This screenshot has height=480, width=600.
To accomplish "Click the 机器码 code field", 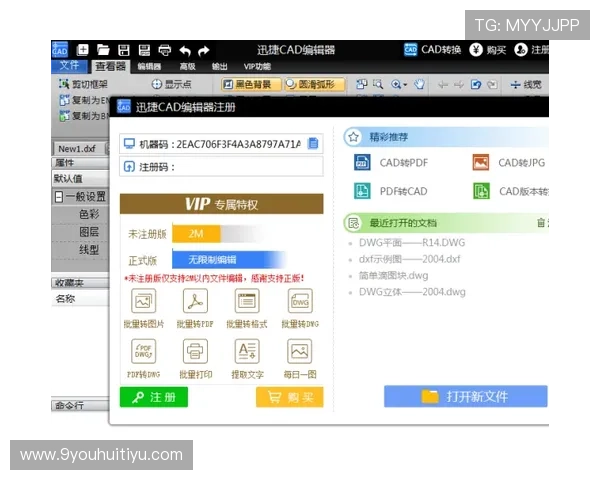I will 222,144.
